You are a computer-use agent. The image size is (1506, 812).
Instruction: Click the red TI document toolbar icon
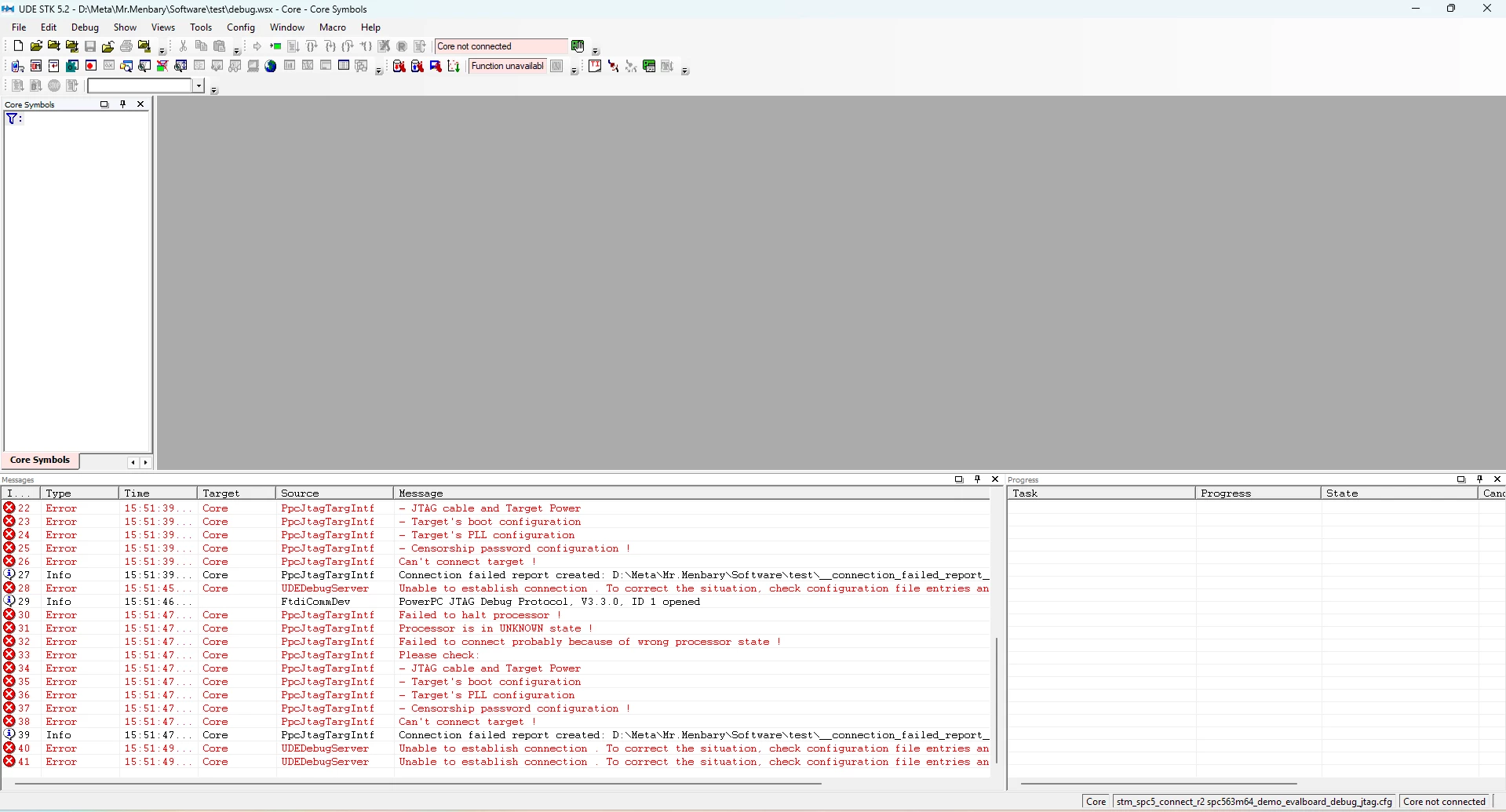tap(595, 66)
